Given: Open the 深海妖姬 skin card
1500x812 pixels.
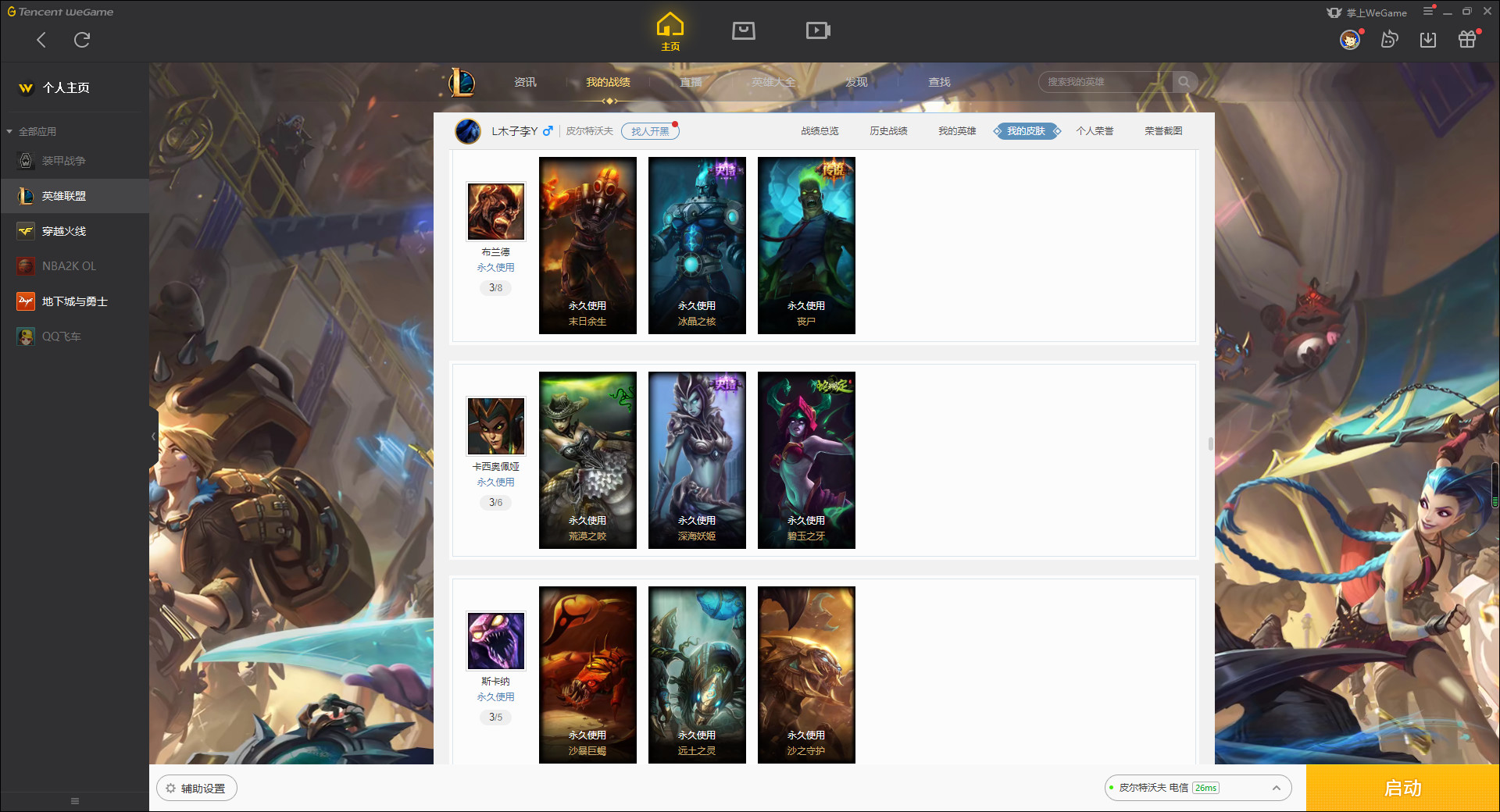Looking at the screenshot, I should tap(697, 460).
